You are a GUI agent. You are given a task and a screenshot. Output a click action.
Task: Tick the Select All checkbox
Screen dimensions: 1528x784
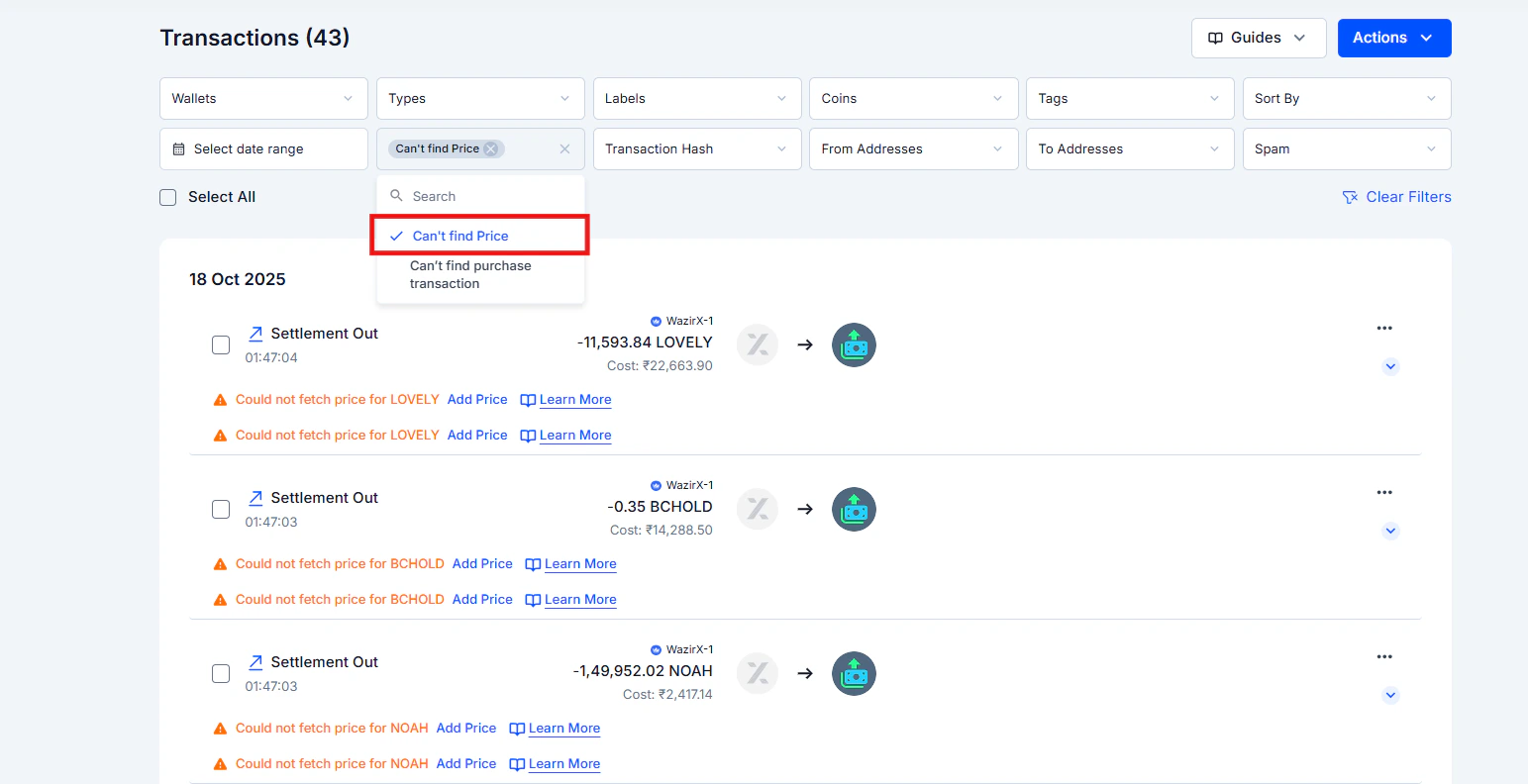pos(168,197)
